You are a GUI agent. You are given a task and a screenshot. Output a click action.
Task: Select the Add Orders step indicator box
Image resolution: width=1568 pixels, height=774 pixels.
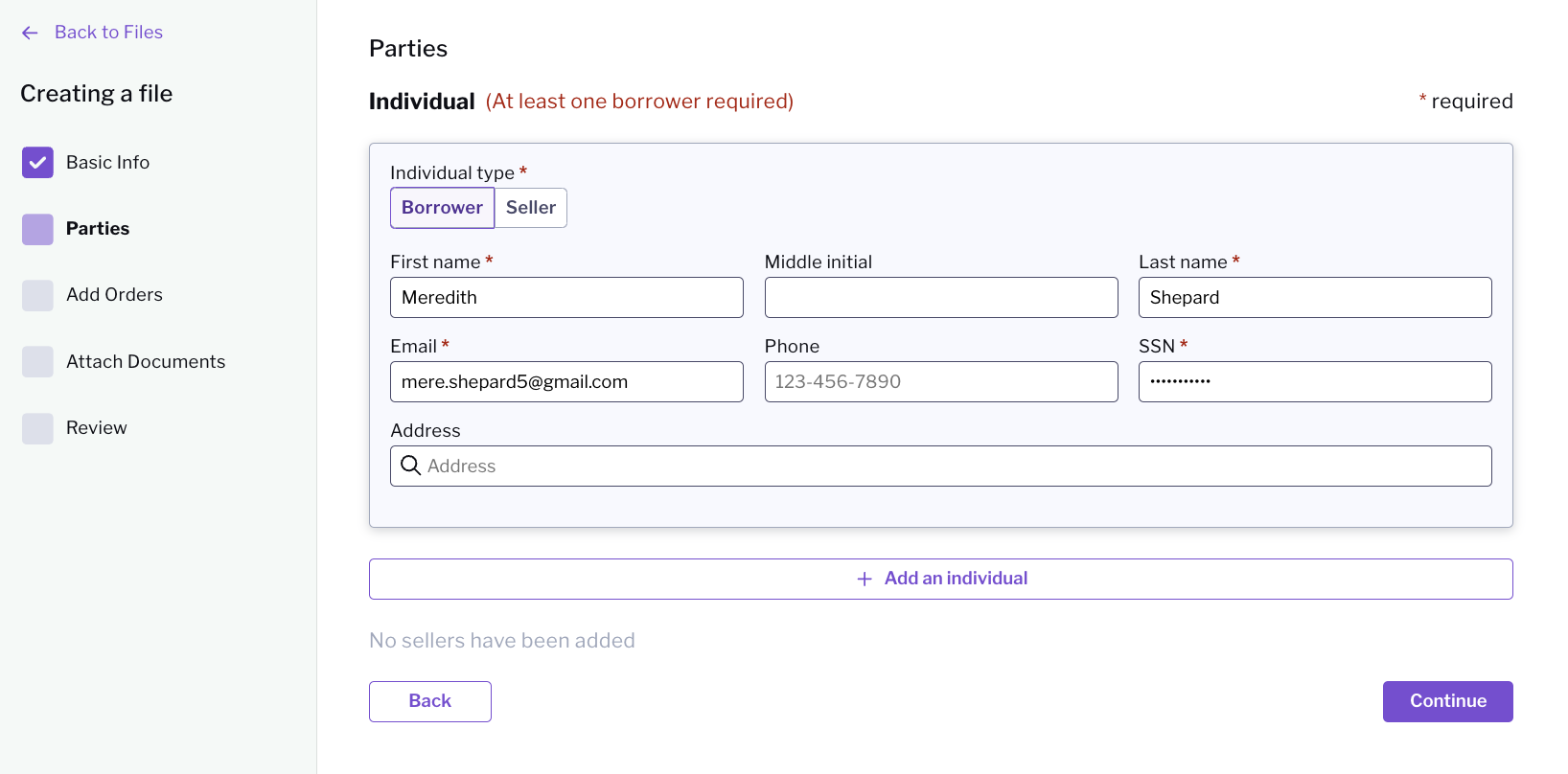37,295
